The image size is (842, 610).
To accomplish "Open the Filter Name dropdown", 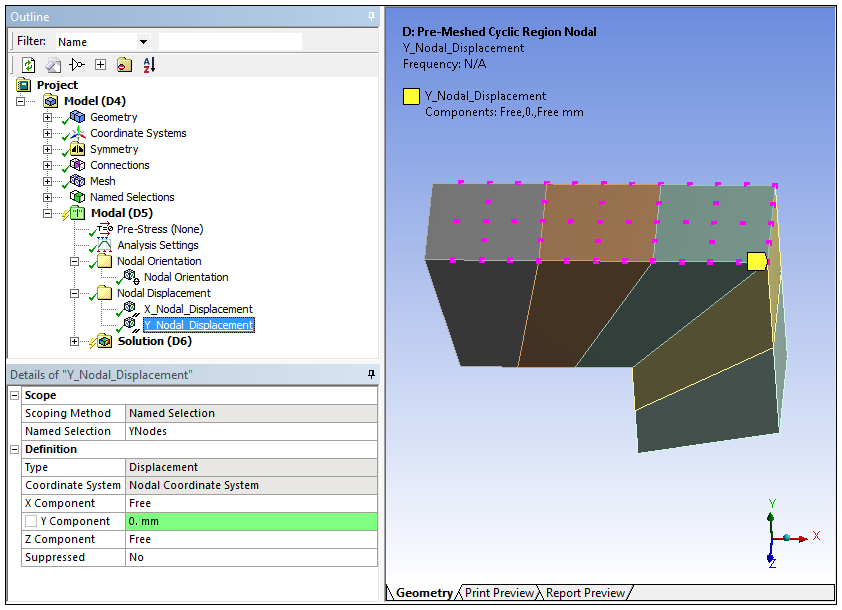I will pos(143,42).
